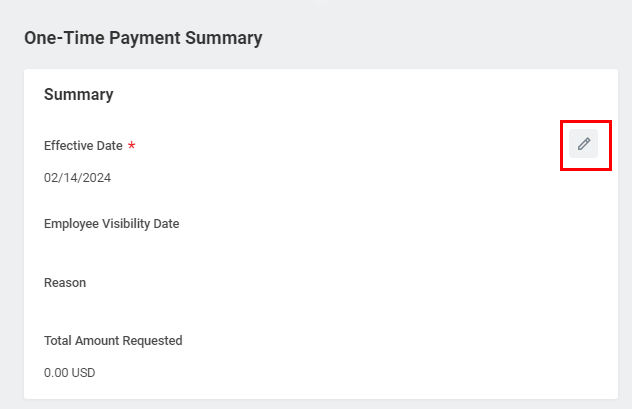This screenshot has height=409, width=632.
Task: Click the Employee Visibility Date label
Action: (111, 224)
